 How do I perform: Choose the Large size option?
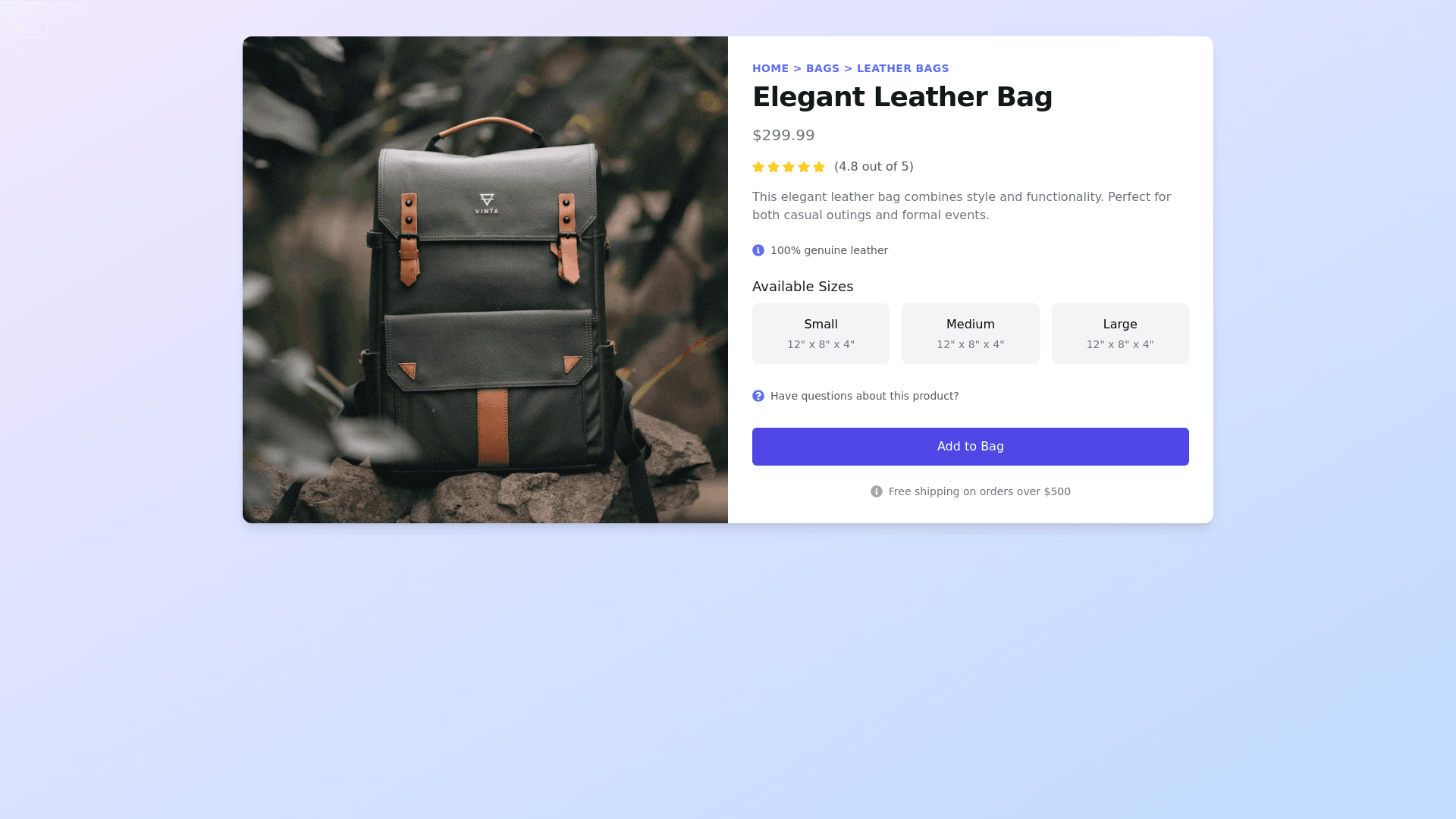(1120, 334)
